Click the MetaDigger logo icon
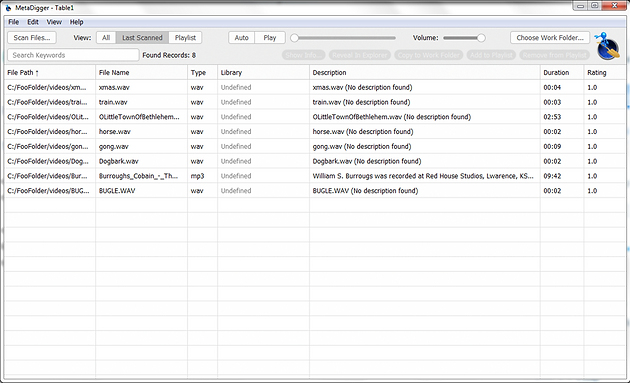The width and height of the screenshot is (630, 383). click(608, 47)
